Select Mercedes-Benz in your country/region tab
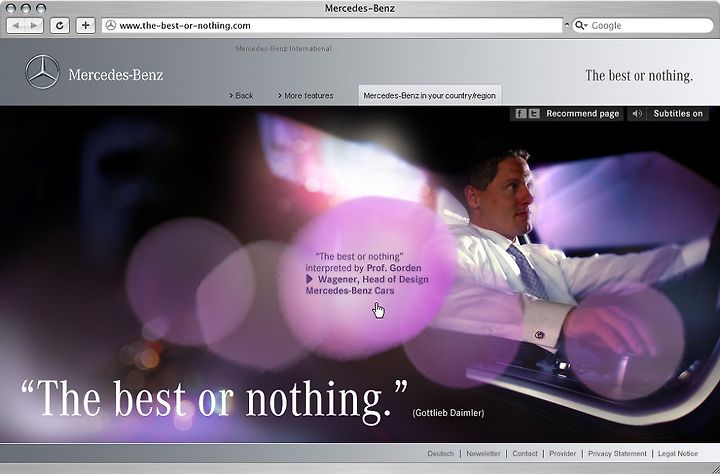 (430, 96)
